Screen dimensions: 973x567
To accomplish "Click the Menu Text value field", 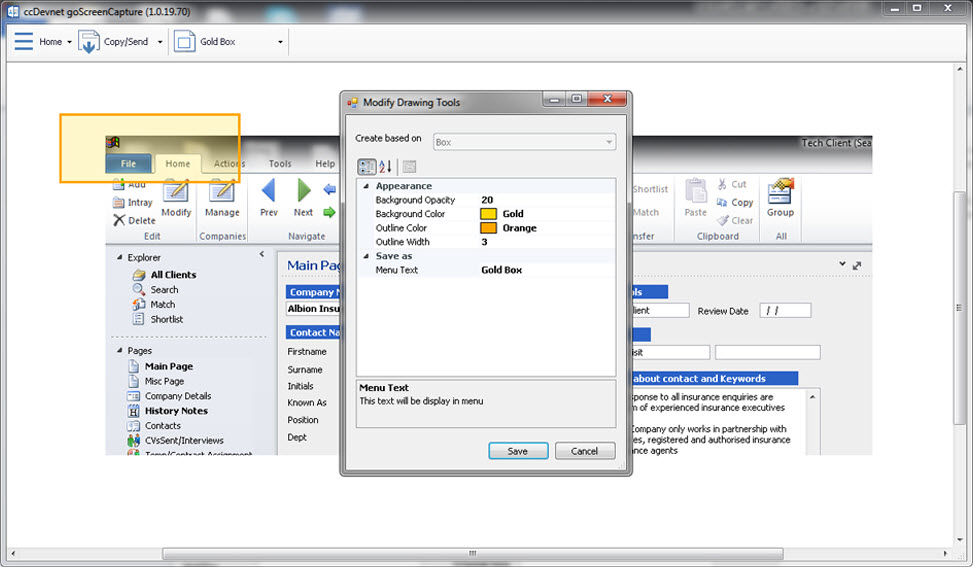I will tap(545, 270).
